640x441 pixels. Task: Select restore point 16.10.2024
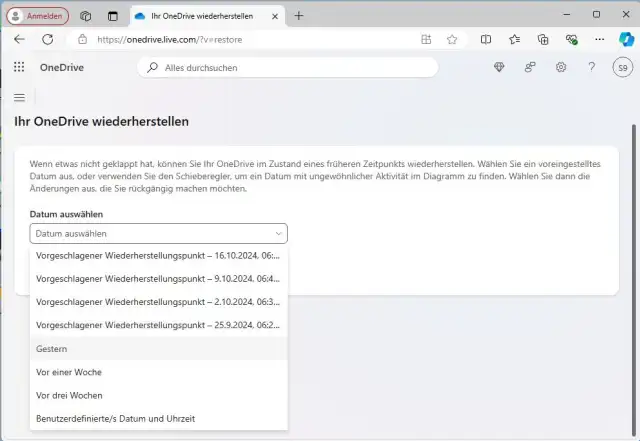click(158, 256)
